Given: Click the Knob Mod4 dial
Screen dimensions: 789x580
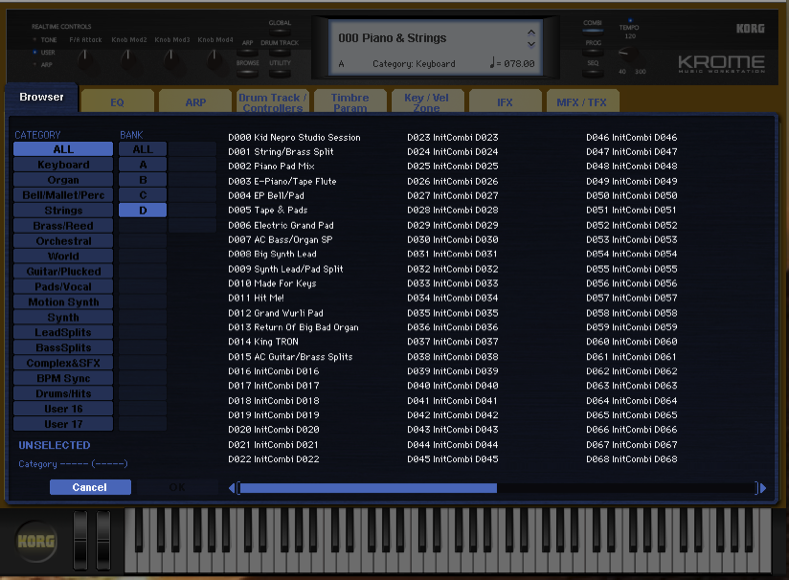Looking at the screenshot, I should 215,60.
